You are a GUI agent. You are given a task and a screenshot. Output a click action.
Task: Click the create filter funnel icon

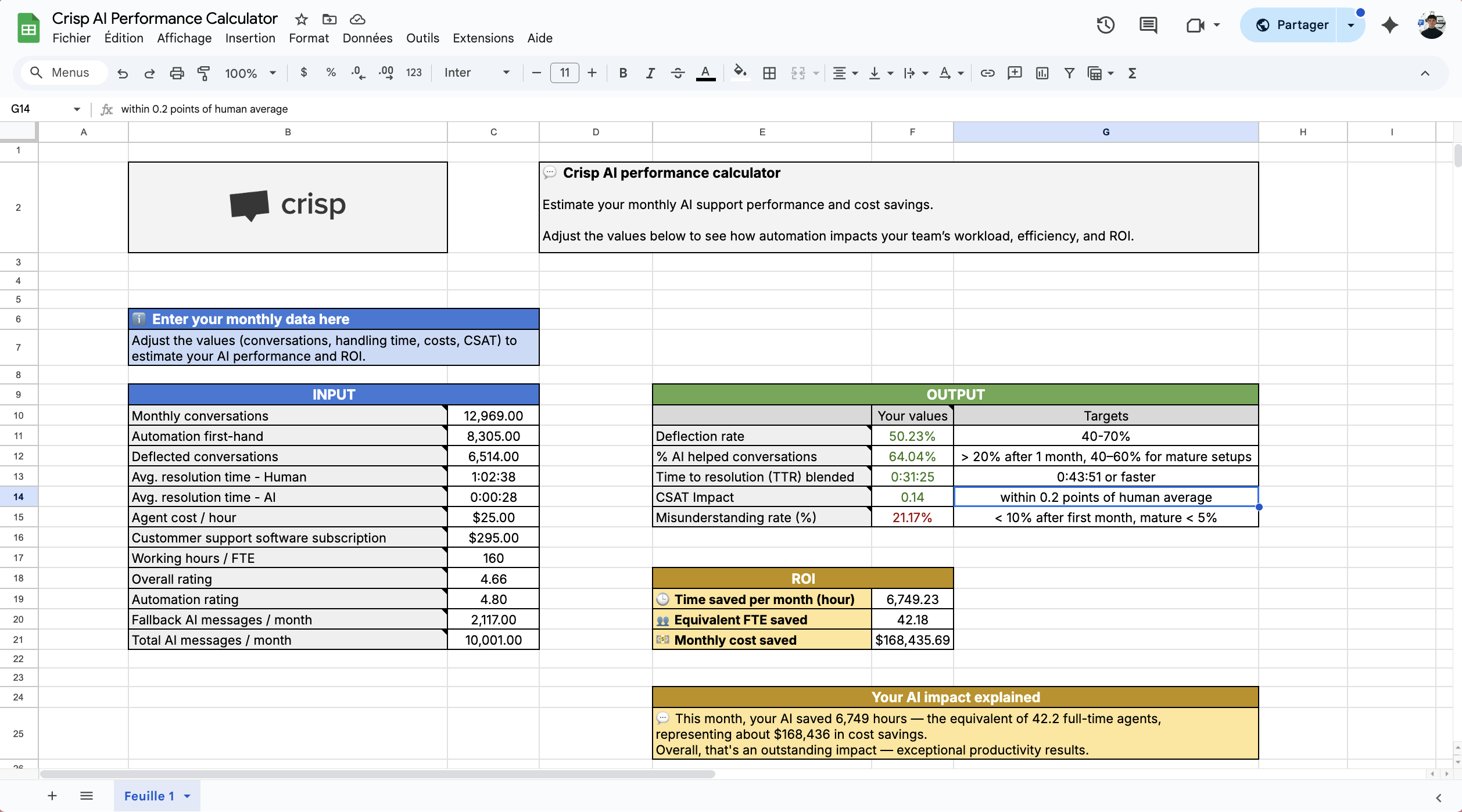(x=1069, y=73)
